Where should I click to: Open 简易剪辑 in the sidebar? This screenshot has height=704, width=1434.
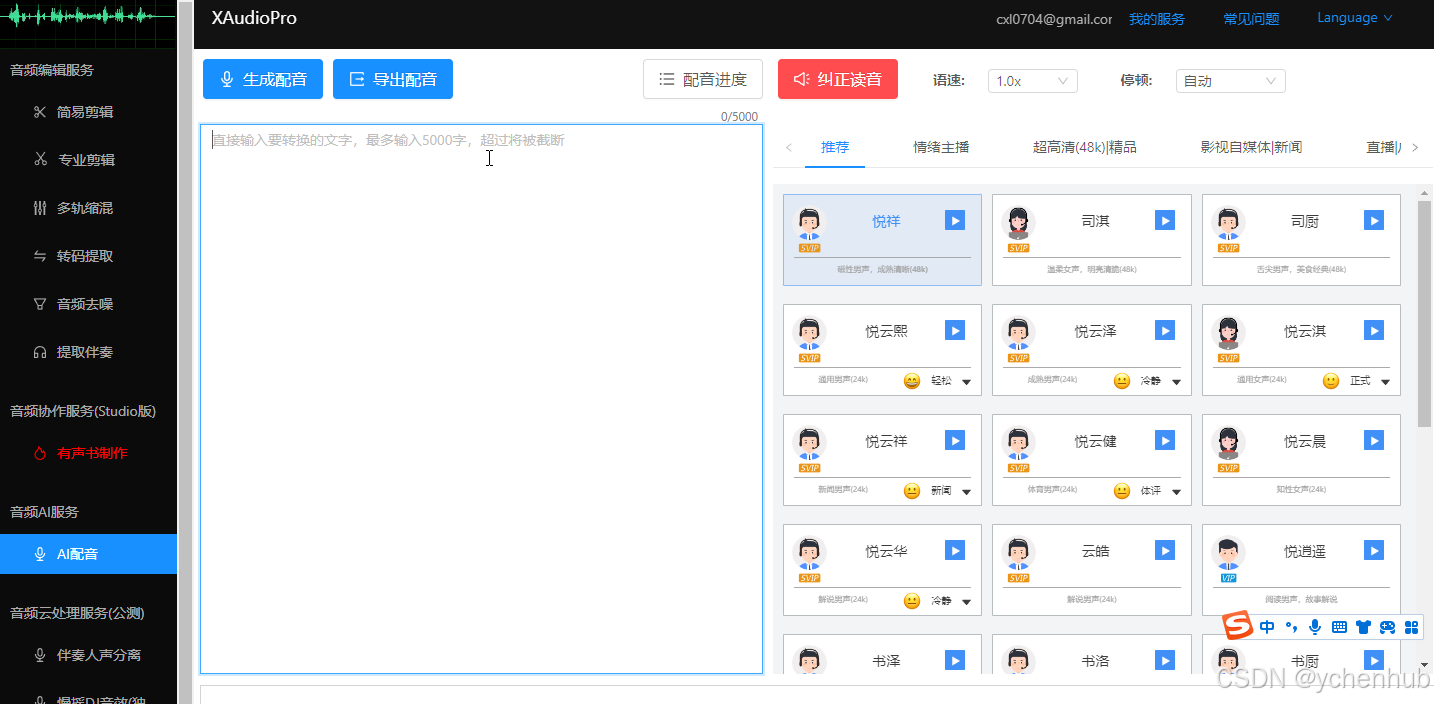click(x=85, y=112)
